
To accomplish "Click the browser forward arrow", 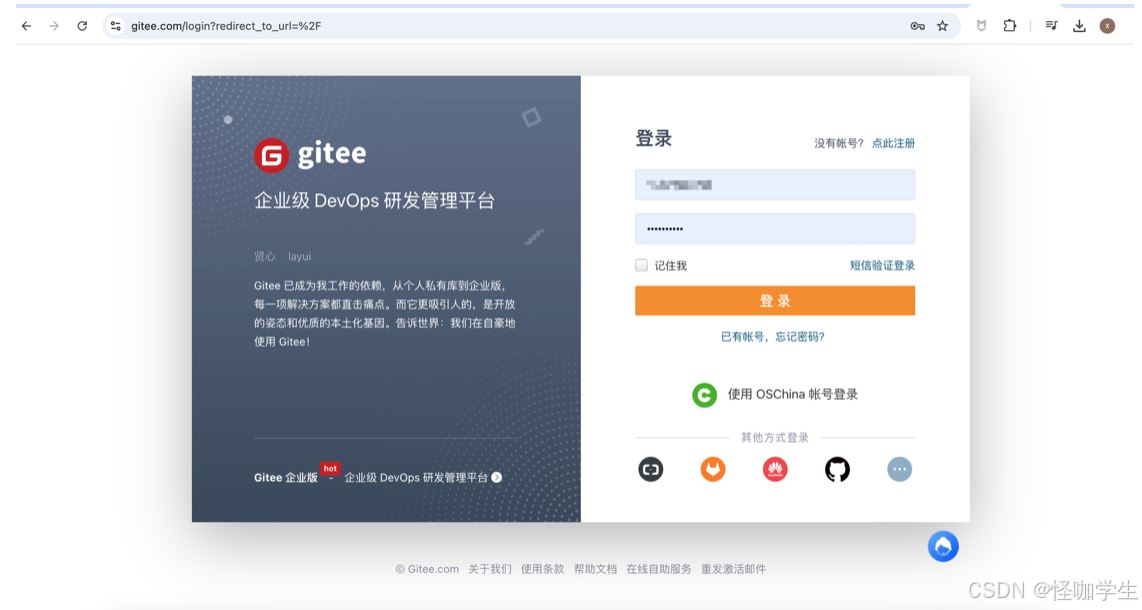I will (x=54, y=26).
